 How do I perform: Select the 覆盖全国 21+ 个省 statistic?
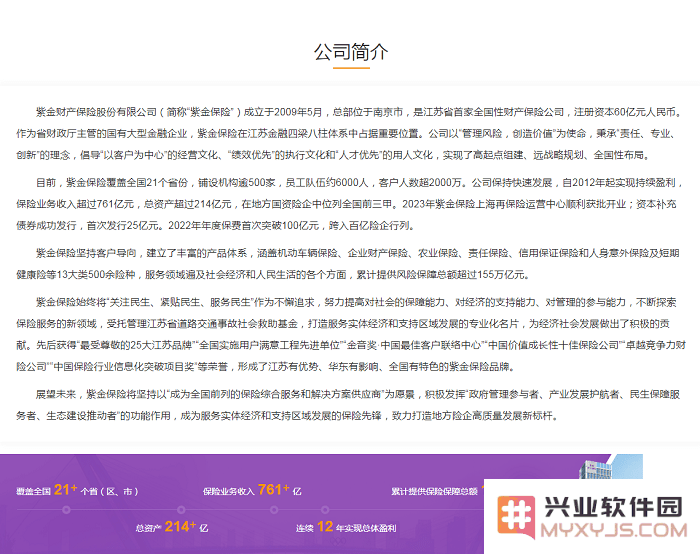point(77,490)
